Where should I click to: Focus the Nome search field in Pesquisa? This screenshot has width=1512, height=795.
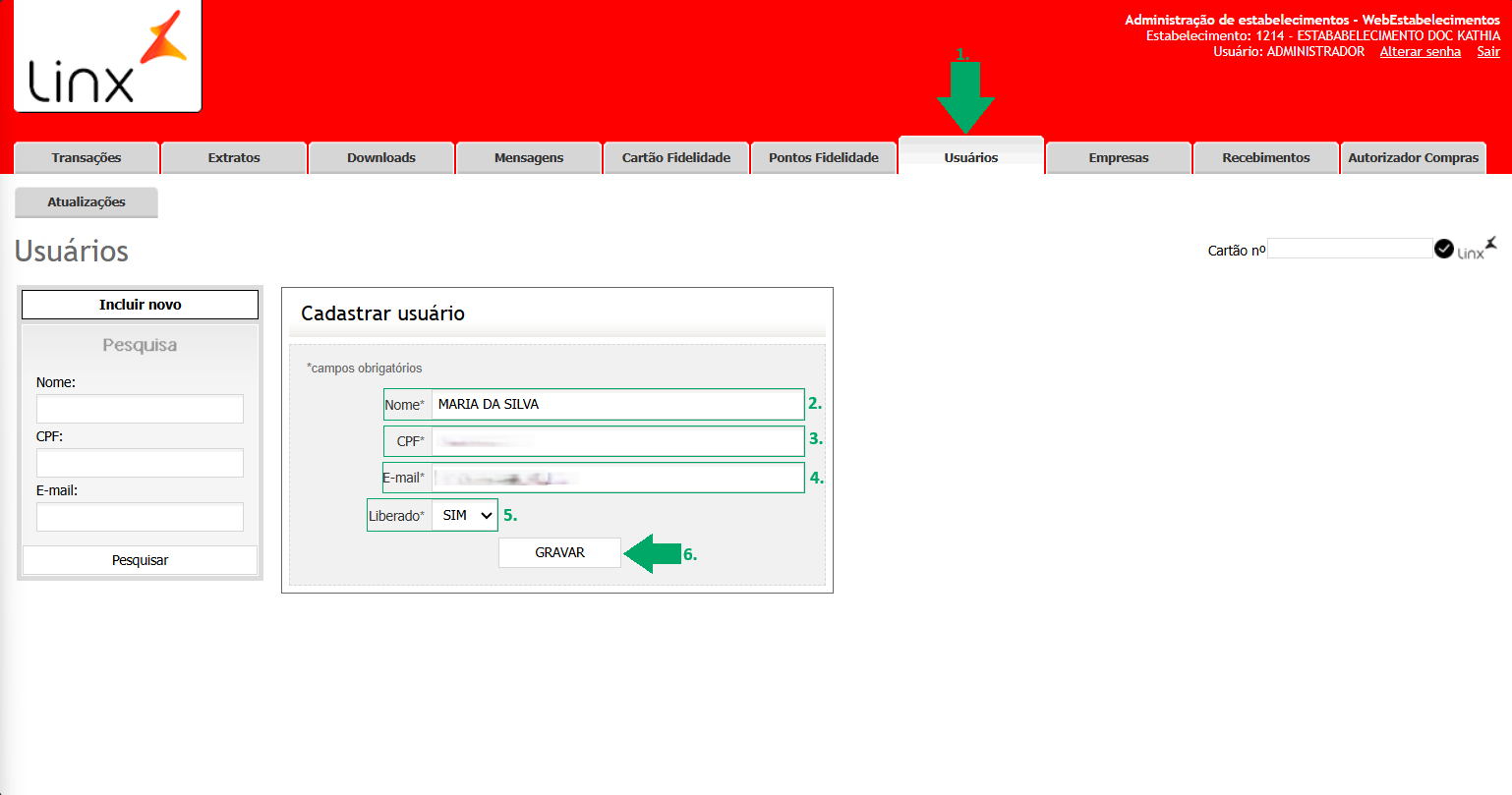coord(140,409)
